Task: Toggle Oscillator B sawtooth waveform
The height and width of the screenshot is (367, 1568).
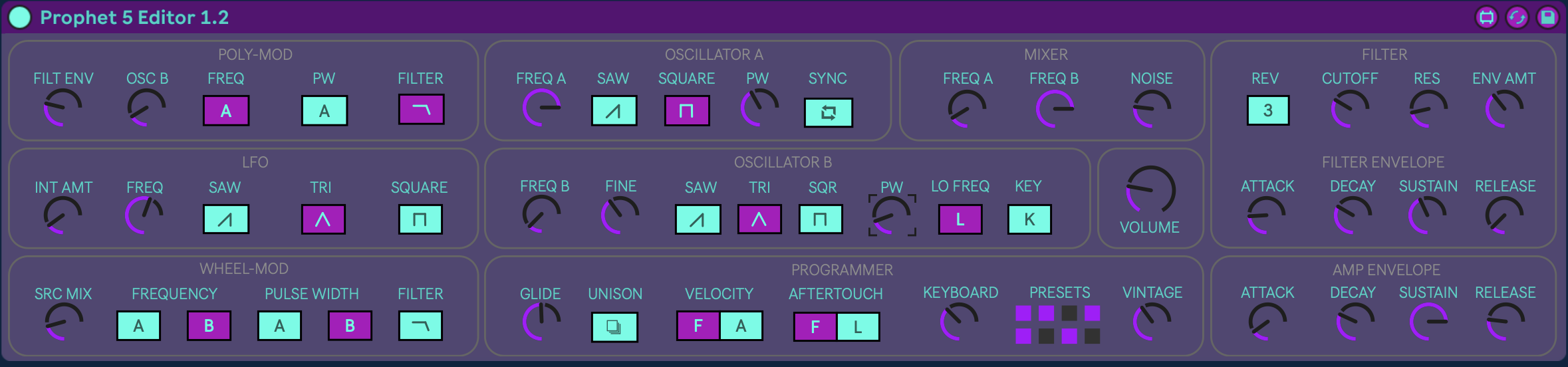Action: [x=698, y=219]
